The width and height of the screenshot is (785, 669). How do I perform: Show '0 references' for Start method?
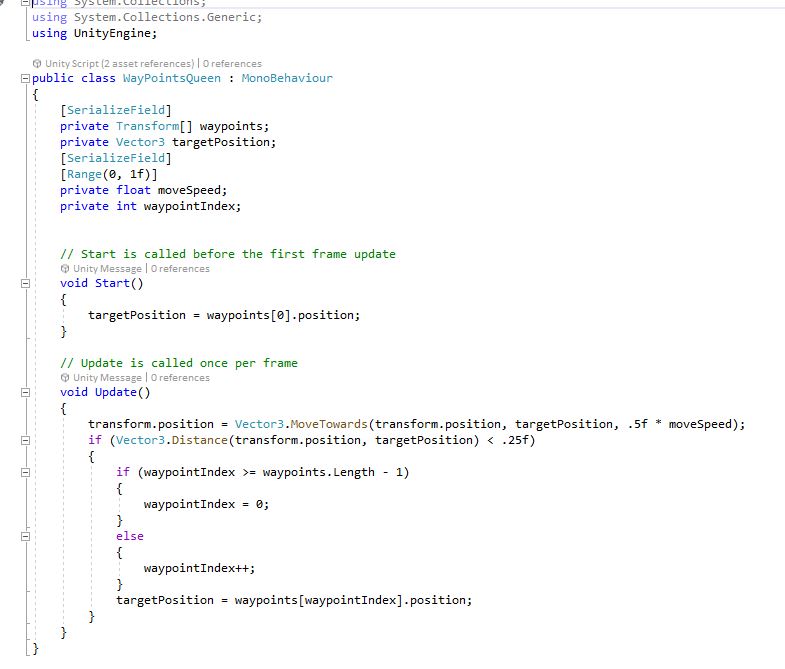pyautogui.click(x=180, y=269)
